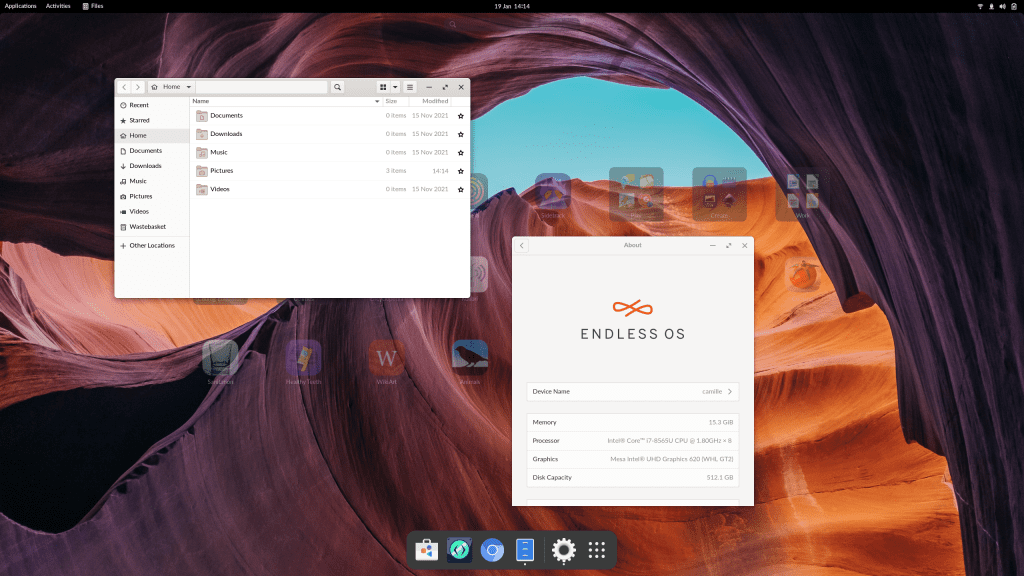Click the Wi-Fi icon in top bar

pyautogui.click(x=980, y=6)
